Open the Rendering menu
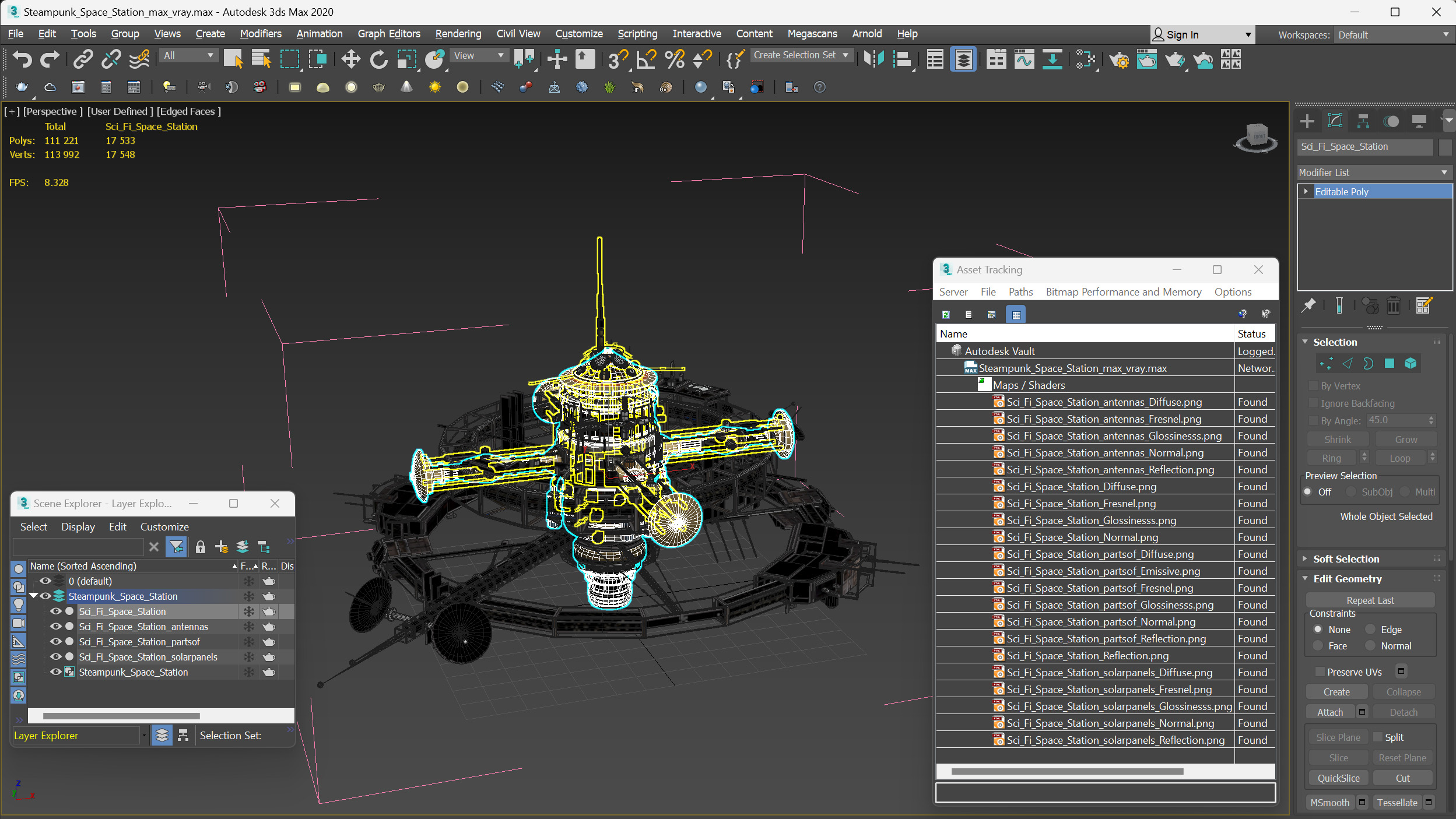 click(458, 34)
